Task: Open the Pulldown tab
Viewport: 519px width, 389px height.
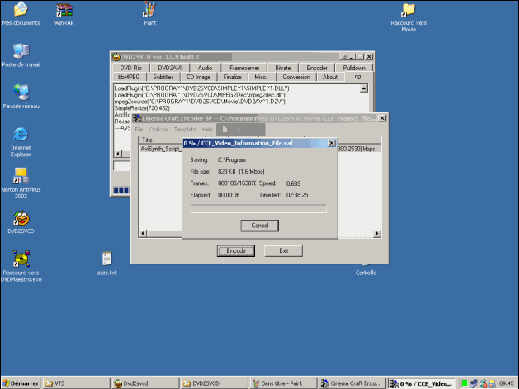Action: click(354, 68)
